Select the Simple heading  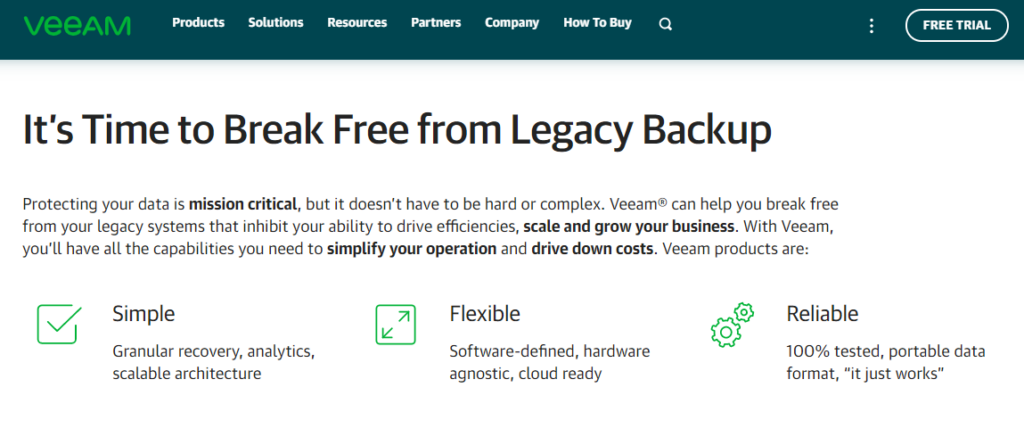[x=144, y=314]
